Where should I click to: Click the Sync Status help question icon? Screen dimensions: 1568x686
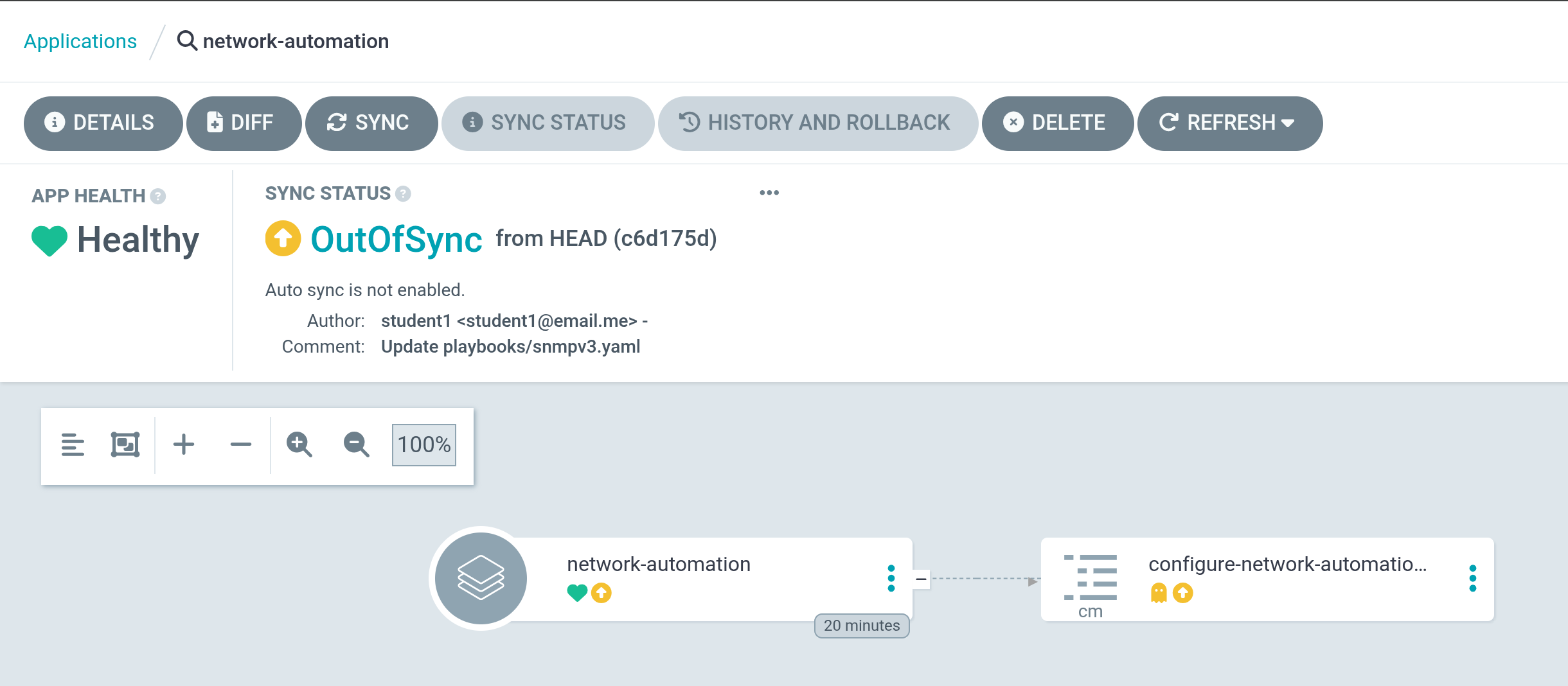(x=403, y=193)
